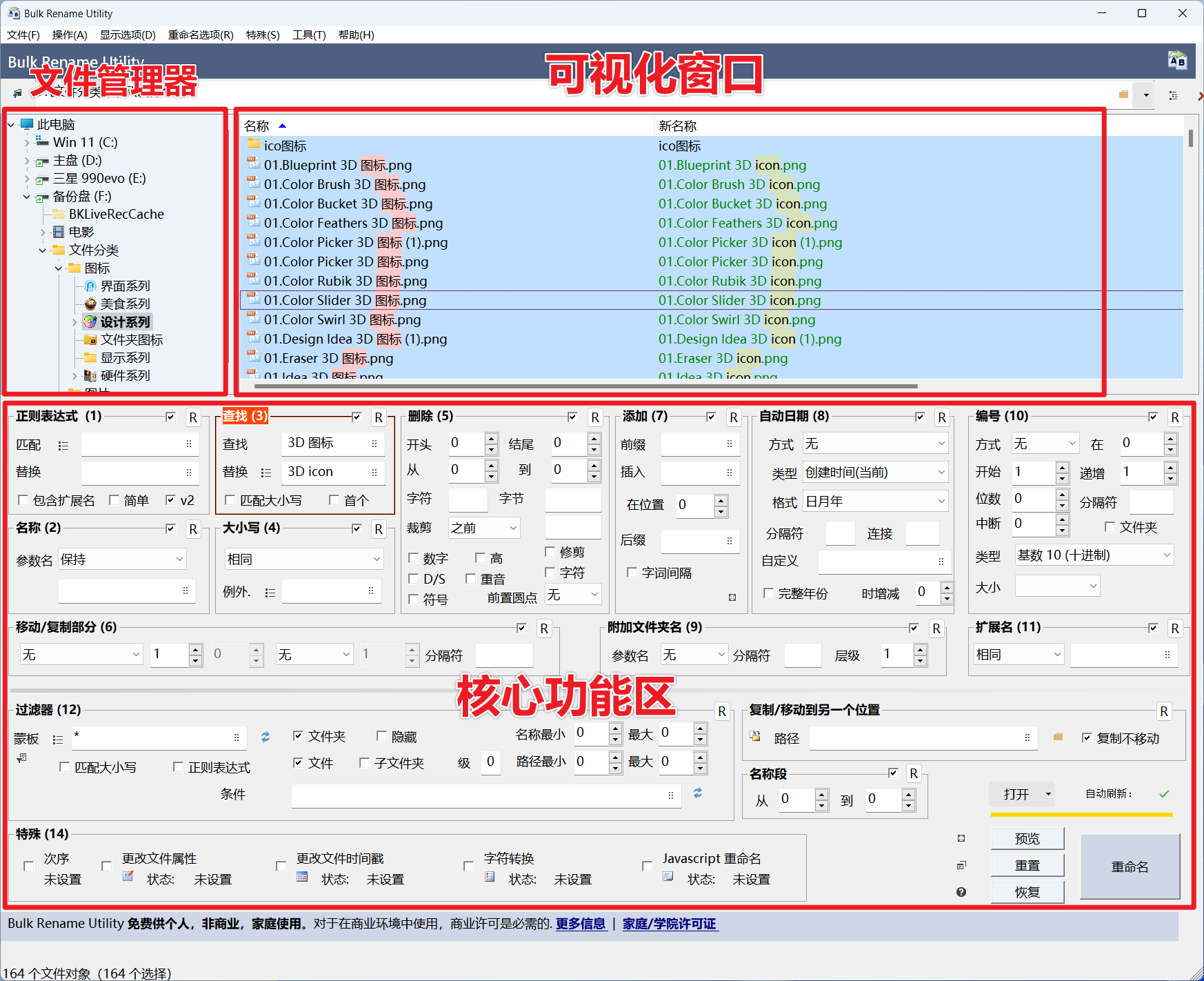Open the 重命名选项(R) menu
The image size is (1204, 981).
point(201,34)
